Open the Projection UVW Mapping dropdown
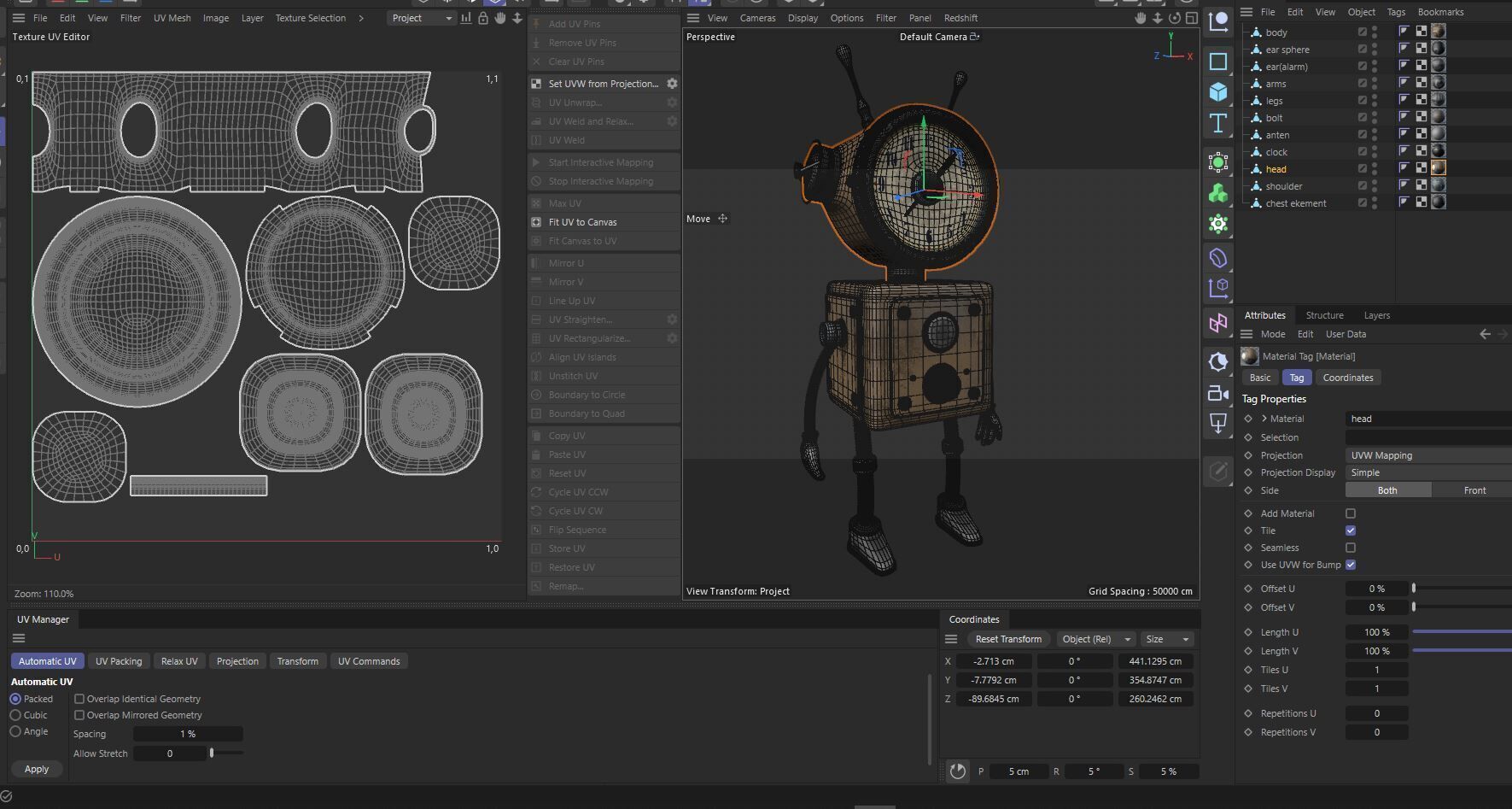 [x=1428, y=455]
